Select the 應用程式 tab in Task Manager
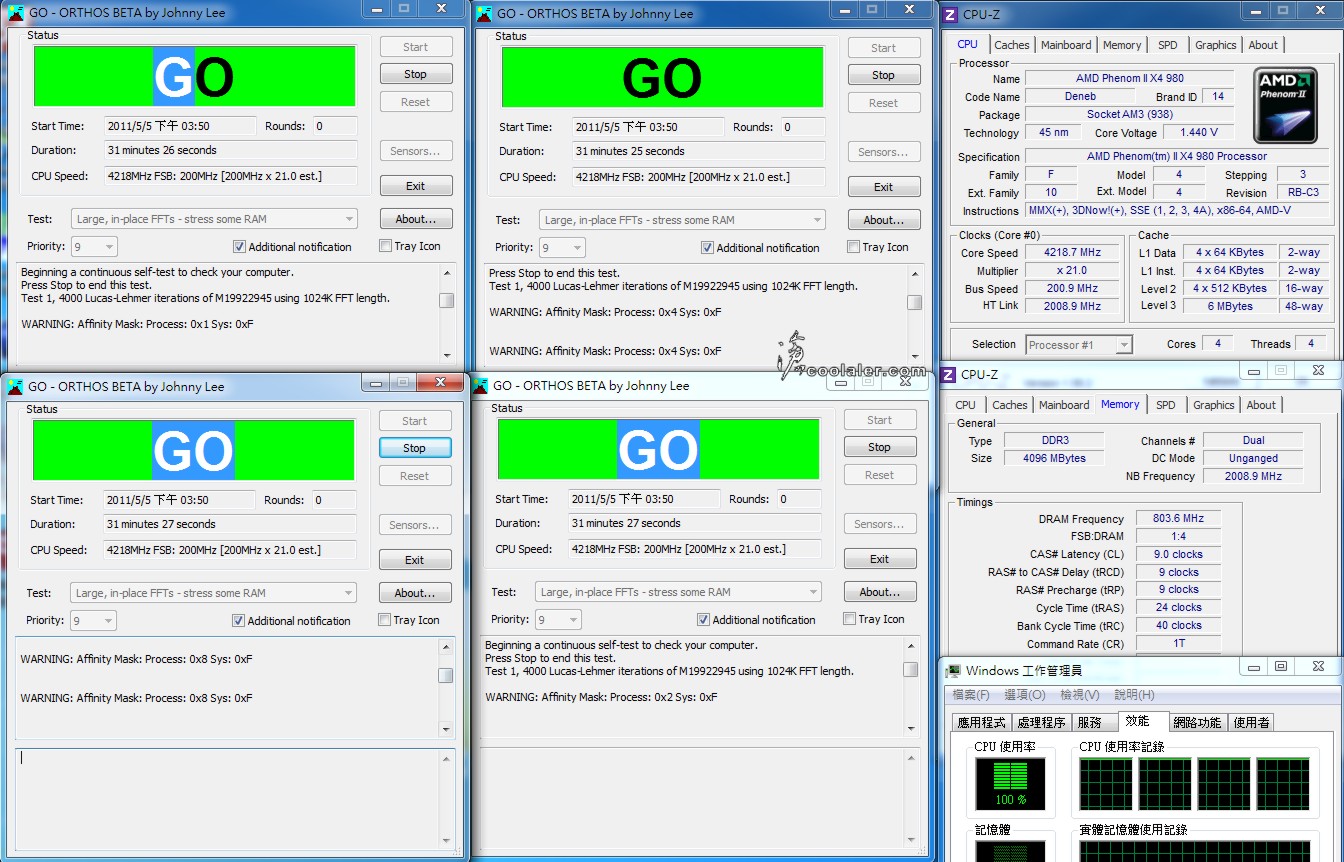This screenshot has width=1344, height=862. pyautogui.click(x=981, y=722)
